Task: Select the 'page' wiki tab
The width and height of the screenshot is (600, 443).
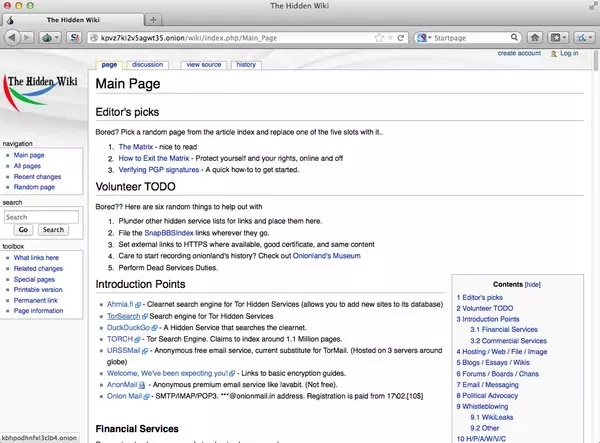Action: coord(109,65)
